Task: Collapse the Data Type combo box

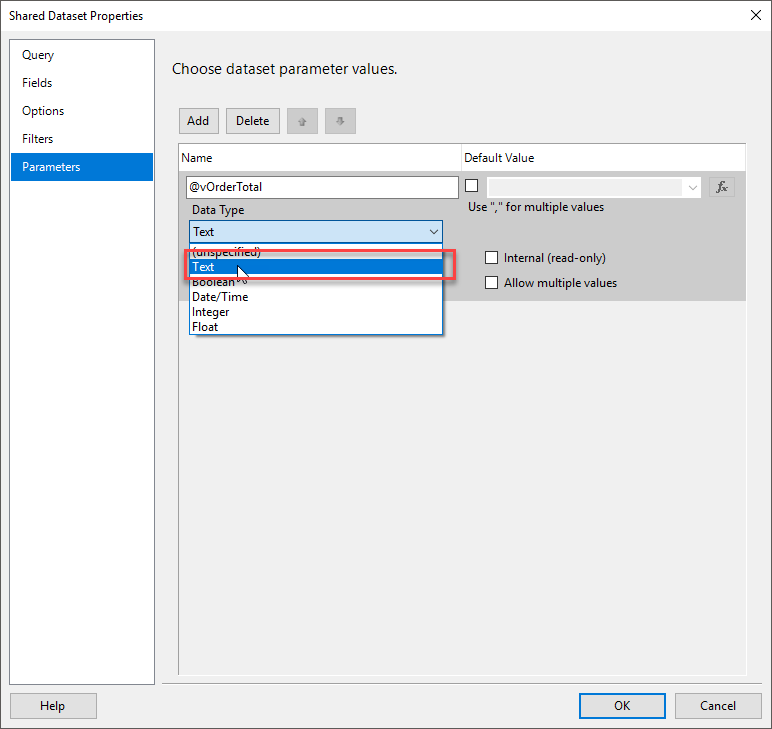Action: coord(433,232)
